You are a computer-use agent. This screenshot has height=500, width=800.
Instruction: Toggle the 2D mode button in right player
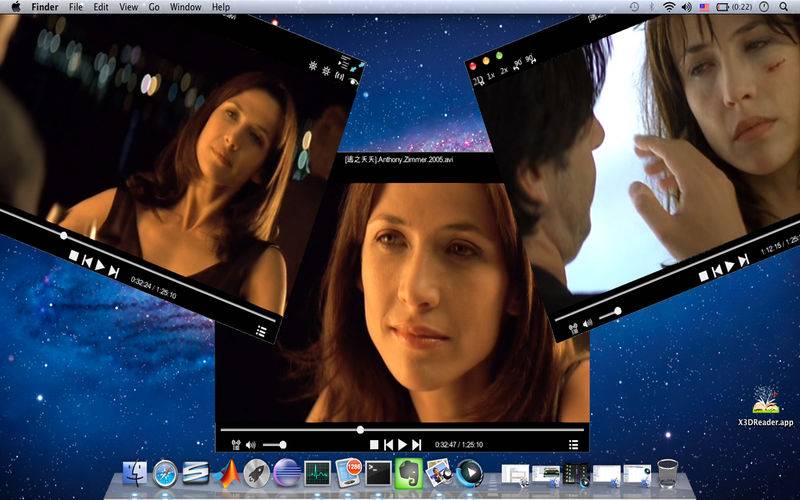(479, 81)
